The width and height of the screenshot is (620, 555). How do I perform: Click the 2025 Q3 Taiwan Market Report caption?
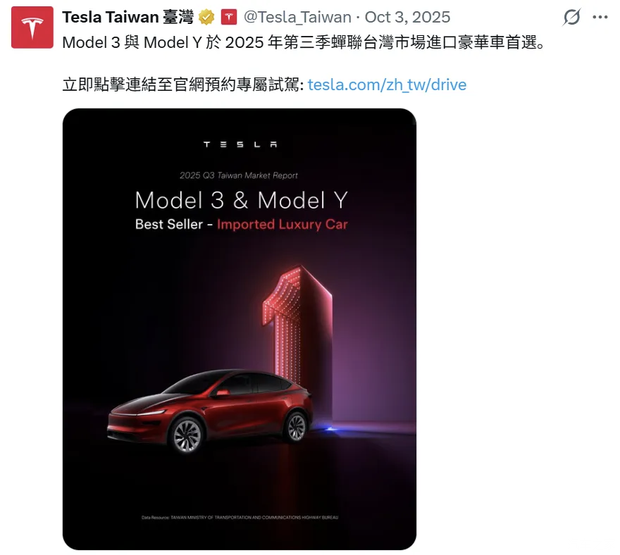(x=239, y=176)
